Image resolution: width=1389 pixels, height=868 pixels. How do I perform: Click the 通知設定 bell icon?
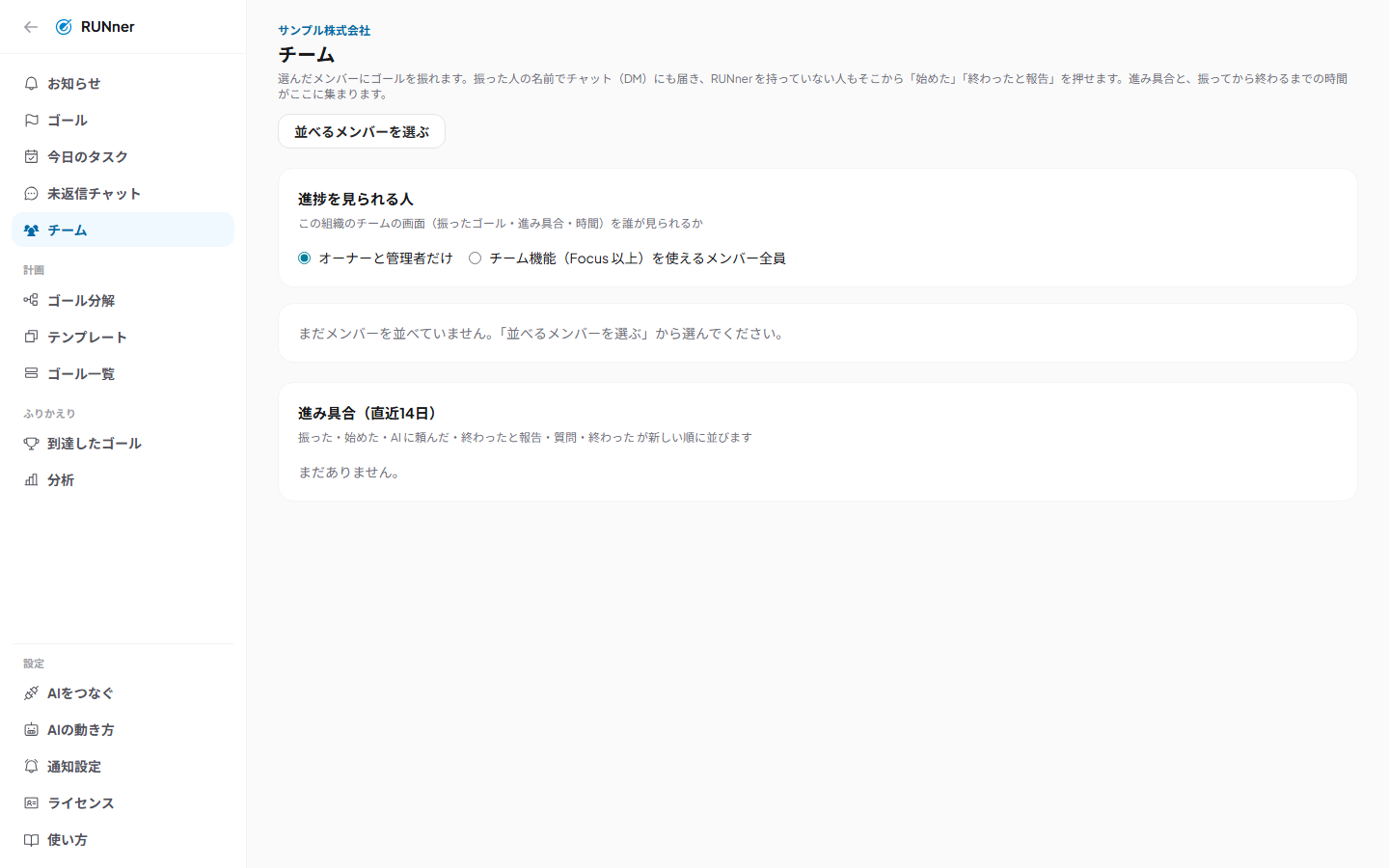tap(31, 767)
